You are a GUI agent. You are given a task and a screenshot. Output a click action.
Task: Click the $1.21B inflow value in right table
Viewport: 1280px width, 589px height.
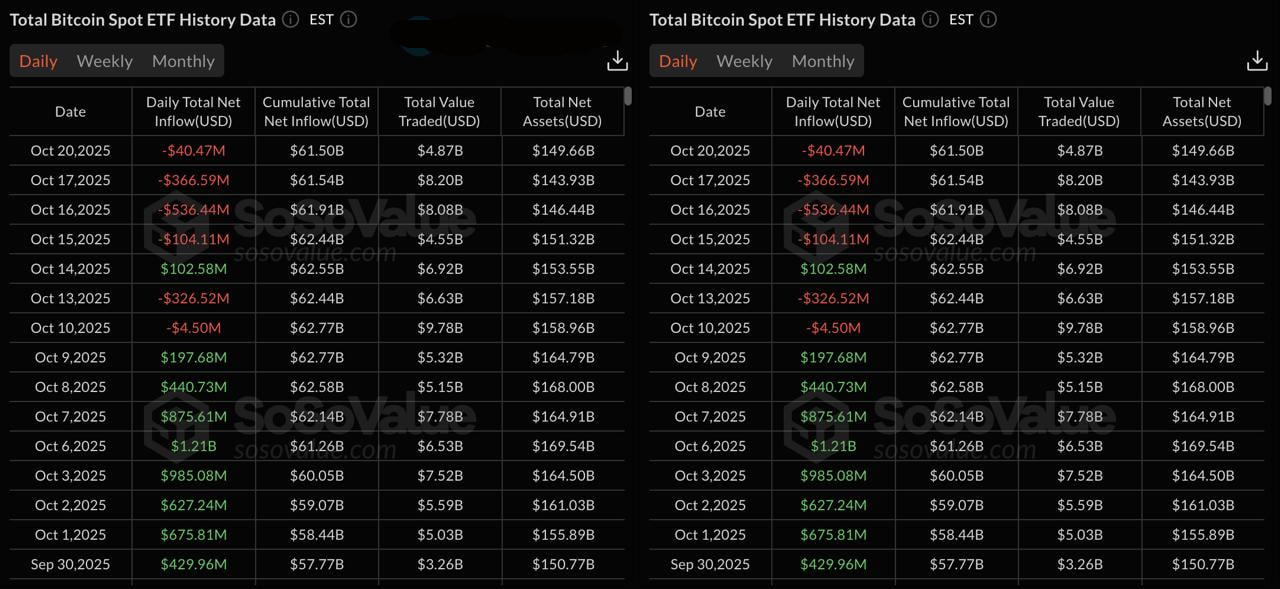coord(833,446)
